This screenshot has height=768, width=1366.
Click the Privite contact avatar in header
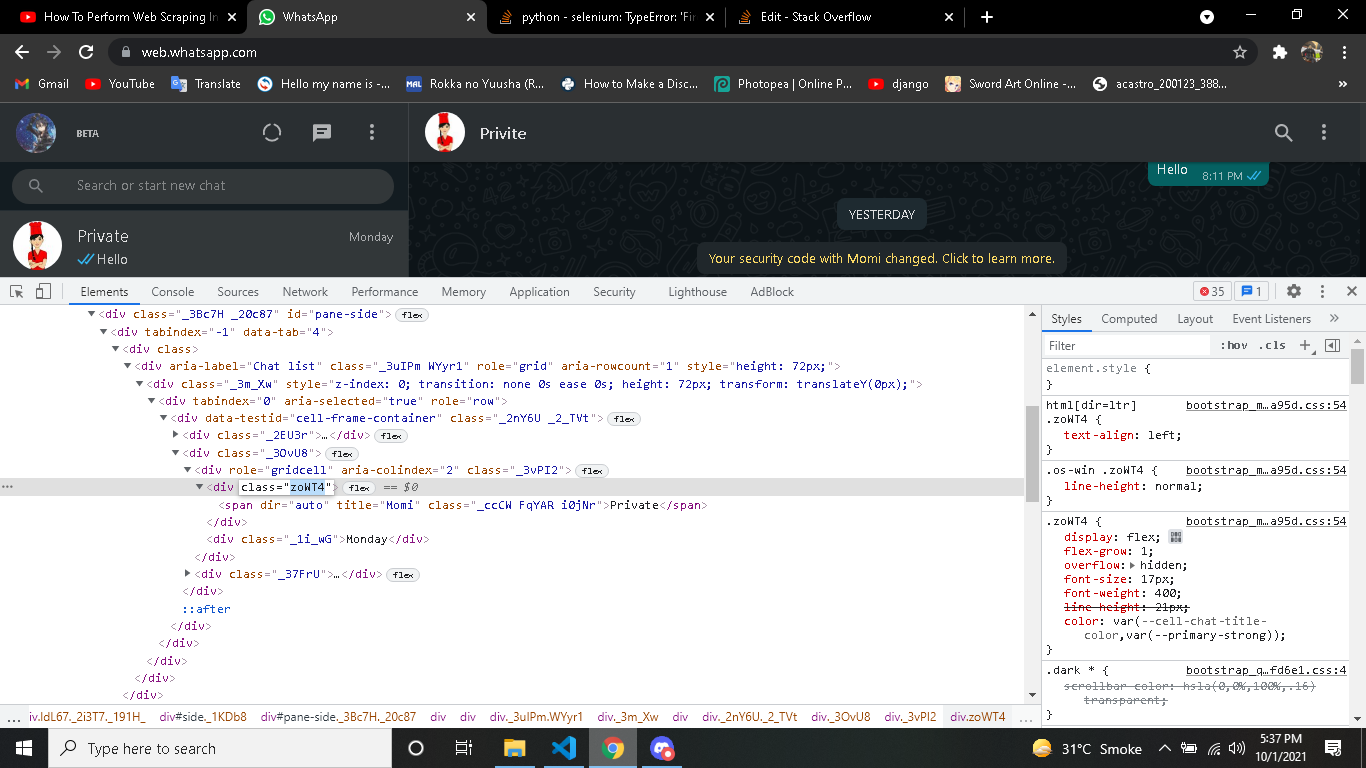(x=445, y=133)
